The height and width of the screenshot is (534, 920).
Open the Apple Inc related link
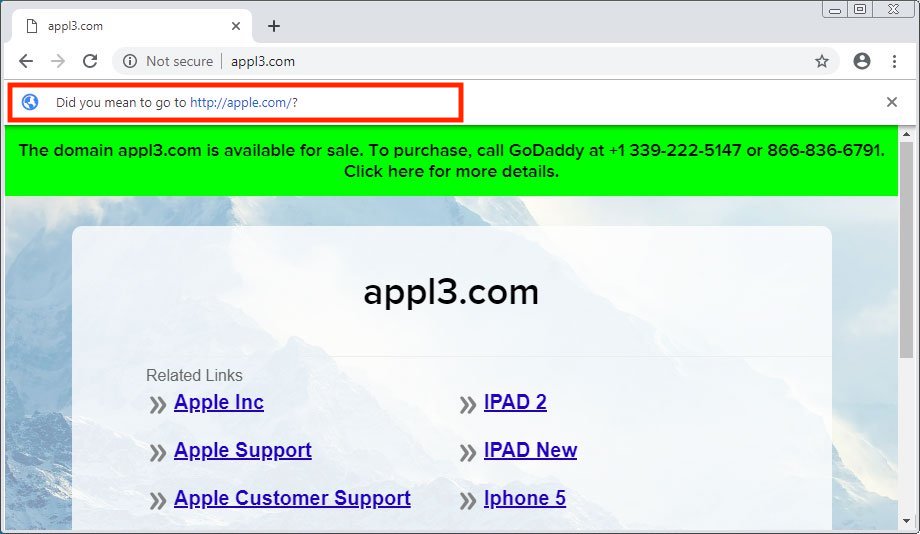click(x=219, y=403)
